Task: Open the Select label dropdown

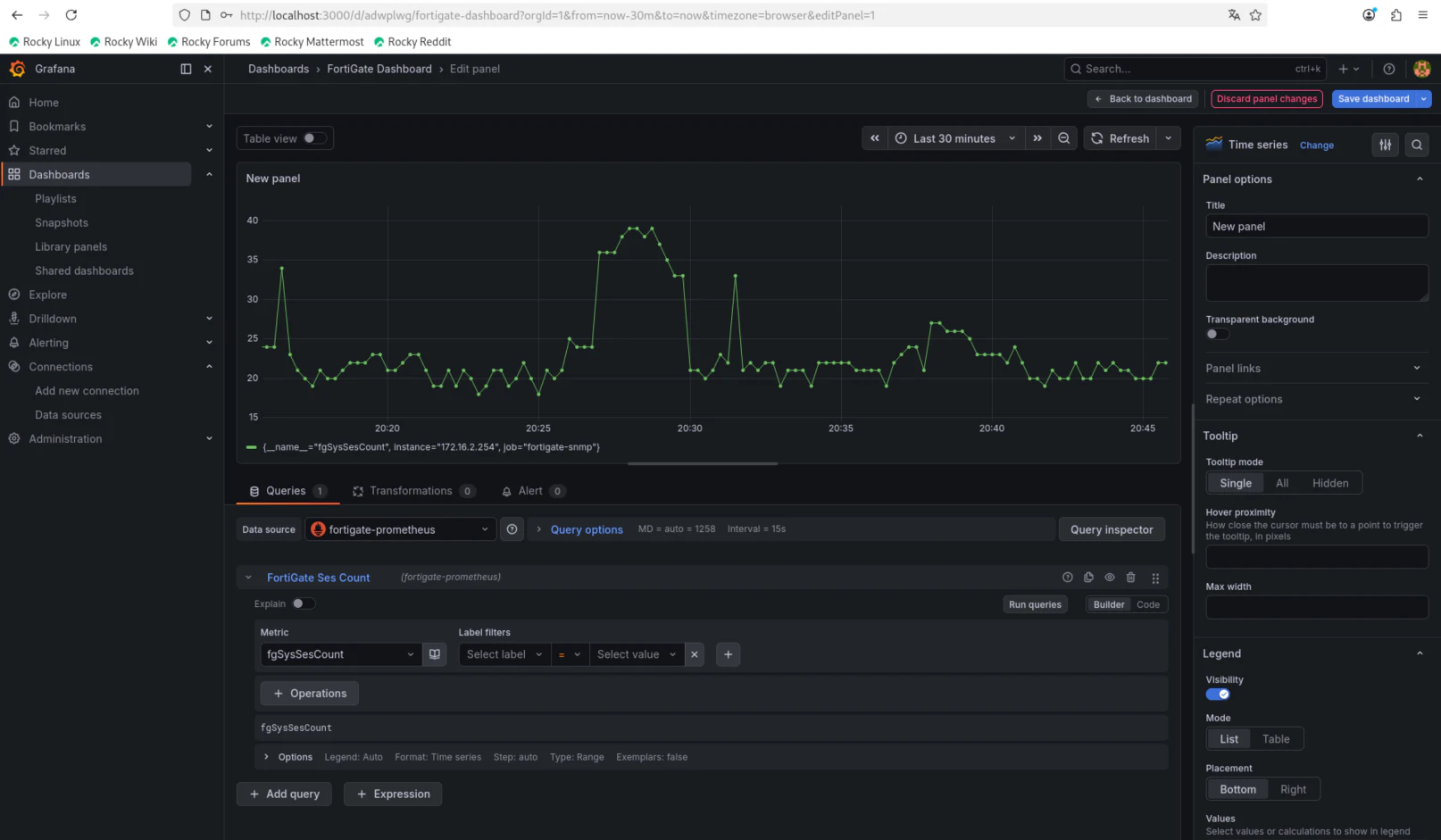Action: coord(504,654)
